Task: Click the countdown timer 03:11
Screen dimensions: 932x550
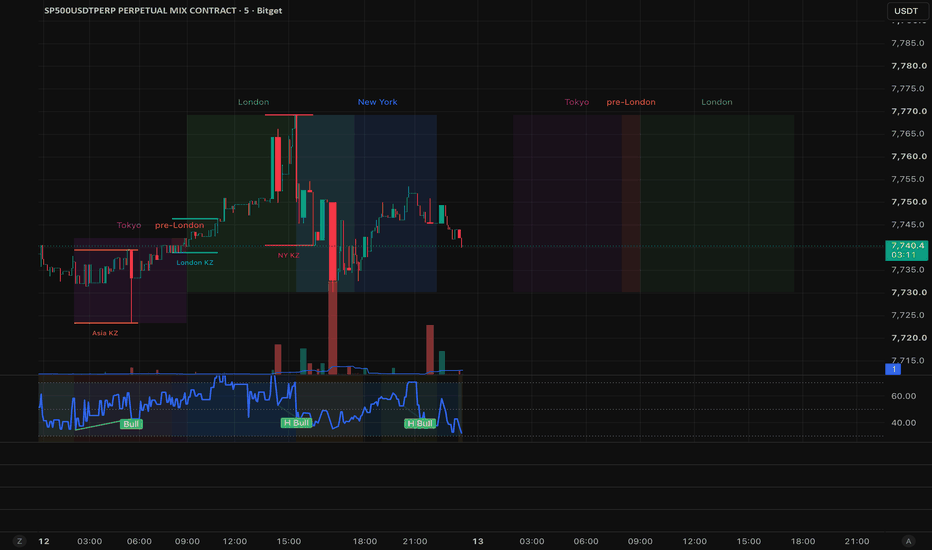Action: [903, 255]
